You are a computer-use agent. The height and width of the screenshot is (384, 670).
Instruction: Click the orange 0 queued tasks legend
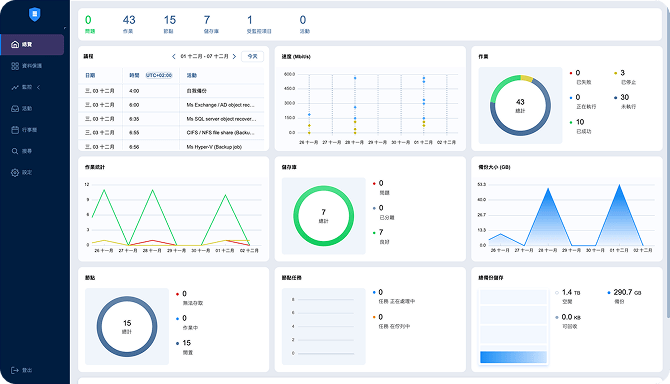[x=391, y=321]
